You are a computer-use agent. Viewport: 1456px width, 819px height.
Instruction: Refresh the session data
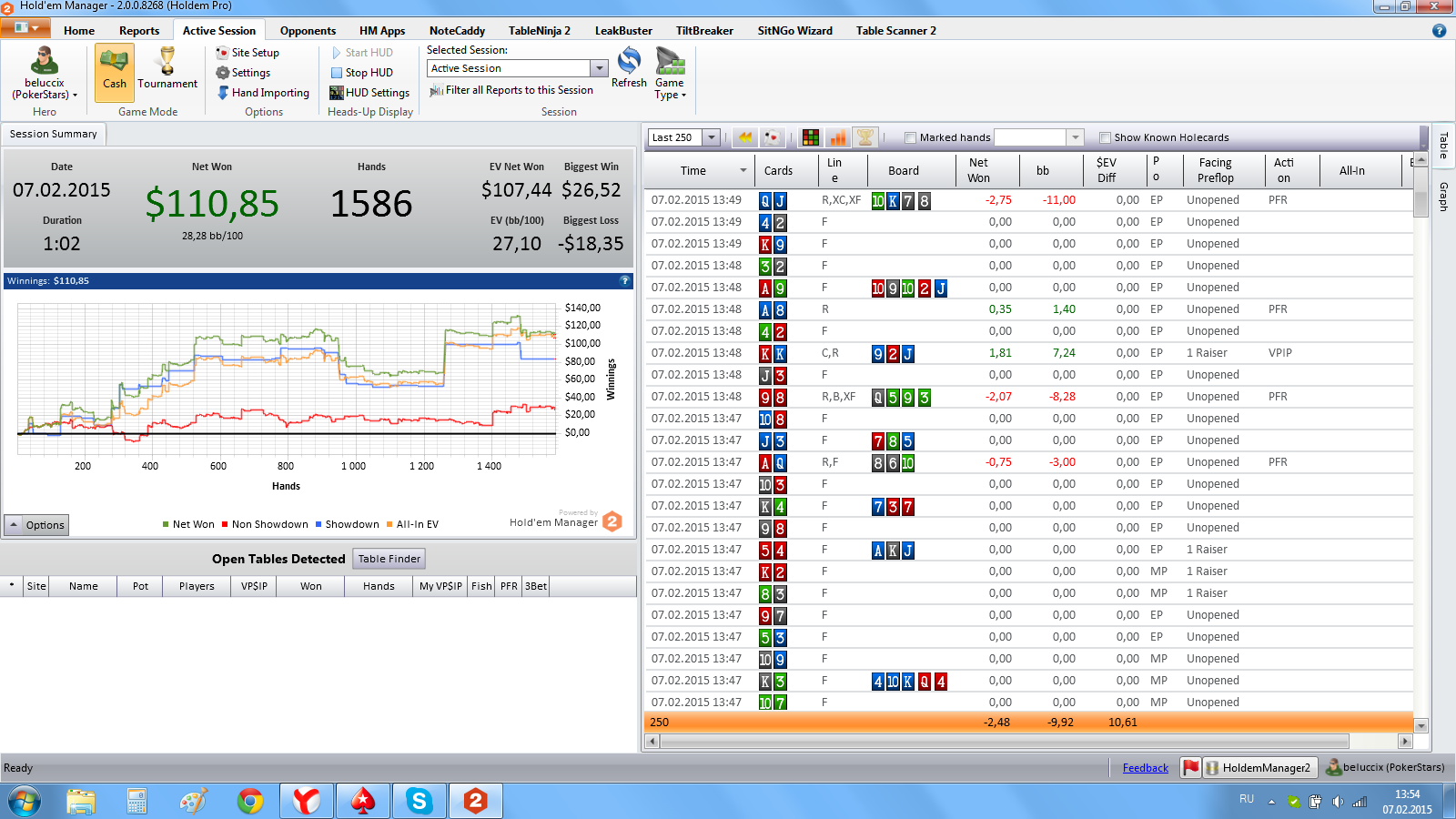click(629, 68)
